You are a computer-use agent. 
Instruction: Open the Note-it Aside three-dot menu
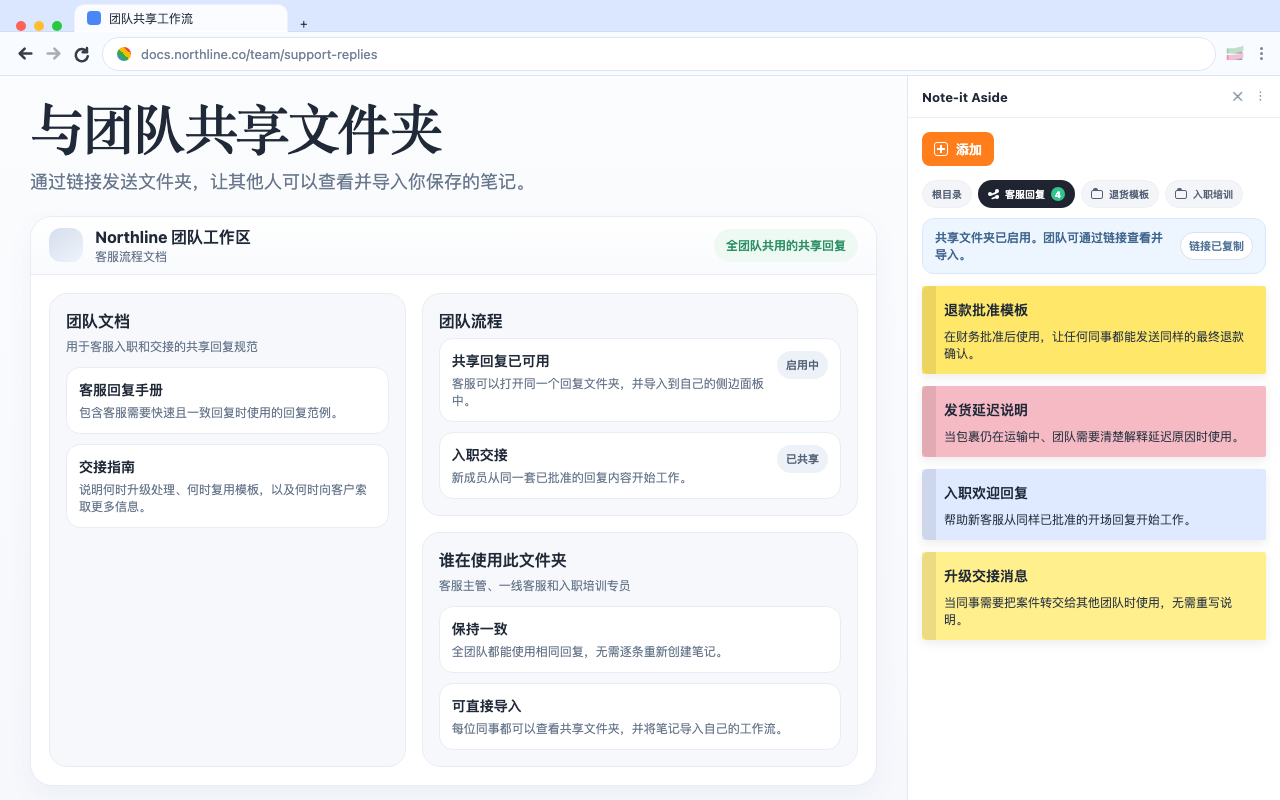(1260, 96)
